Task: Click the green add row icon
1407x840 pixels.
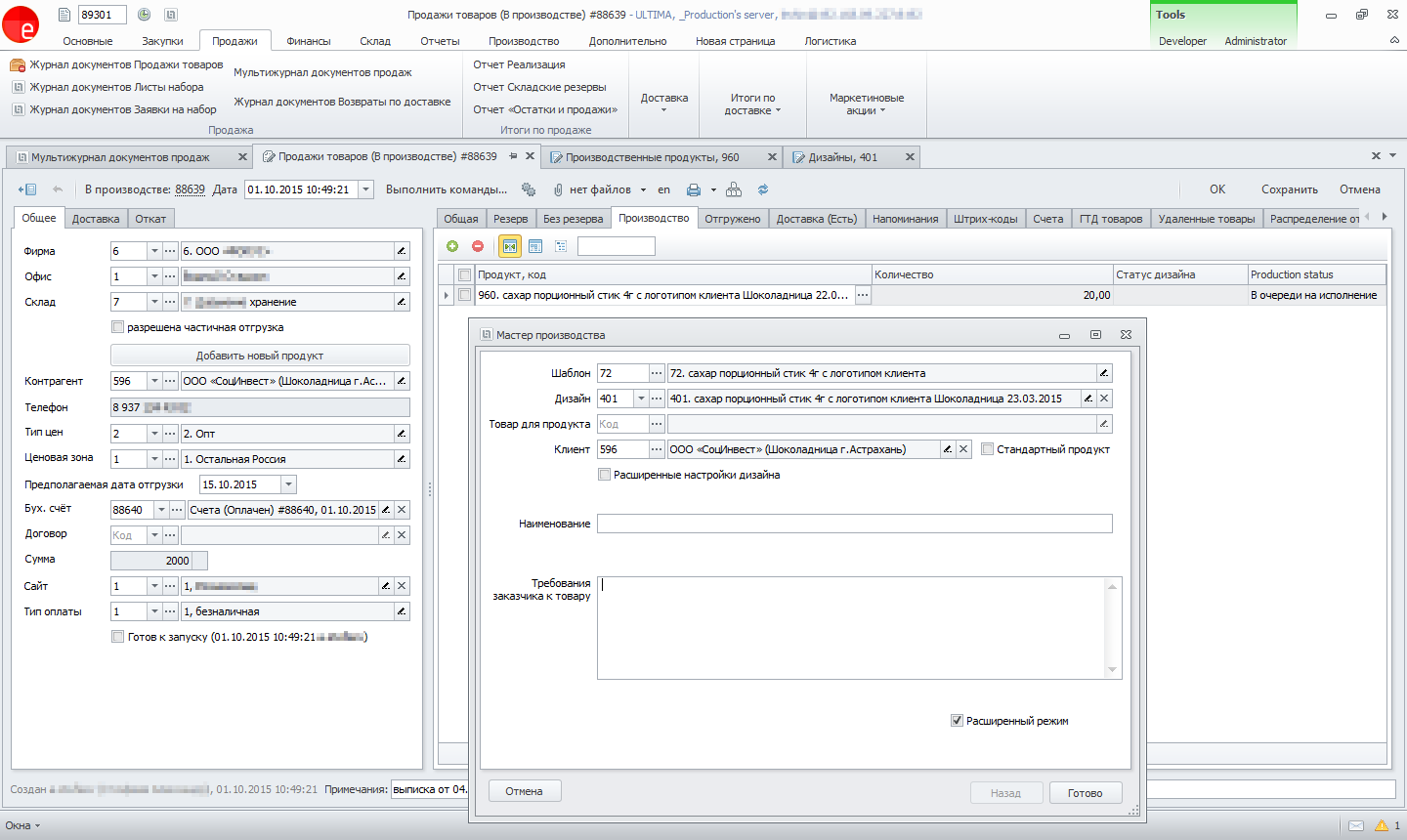Action: click(x=452, y=246)
